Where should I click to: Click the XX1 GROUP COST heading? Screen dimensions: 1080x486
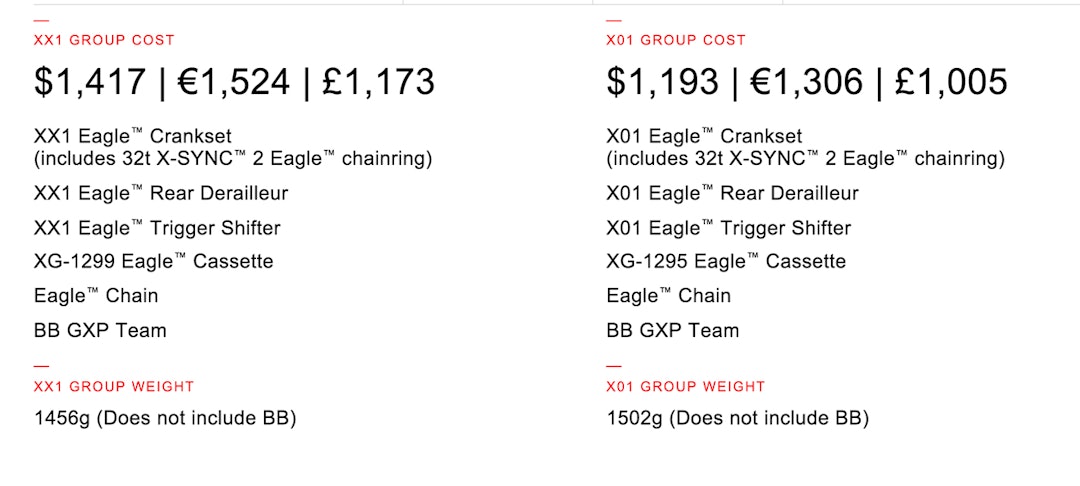(104, 40)
